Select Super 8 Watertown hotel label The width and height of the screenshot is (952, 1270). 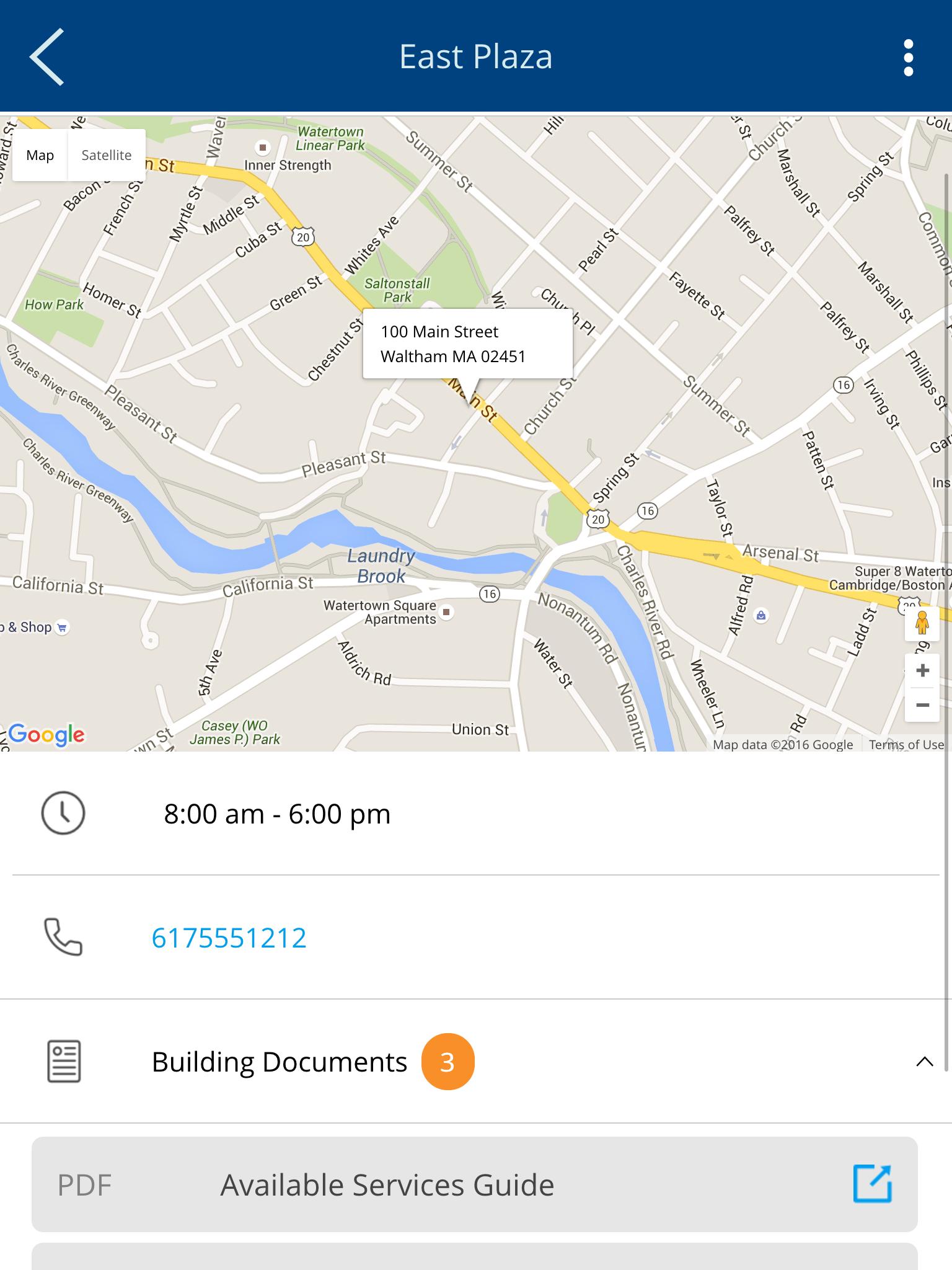(x=890, y=578)
